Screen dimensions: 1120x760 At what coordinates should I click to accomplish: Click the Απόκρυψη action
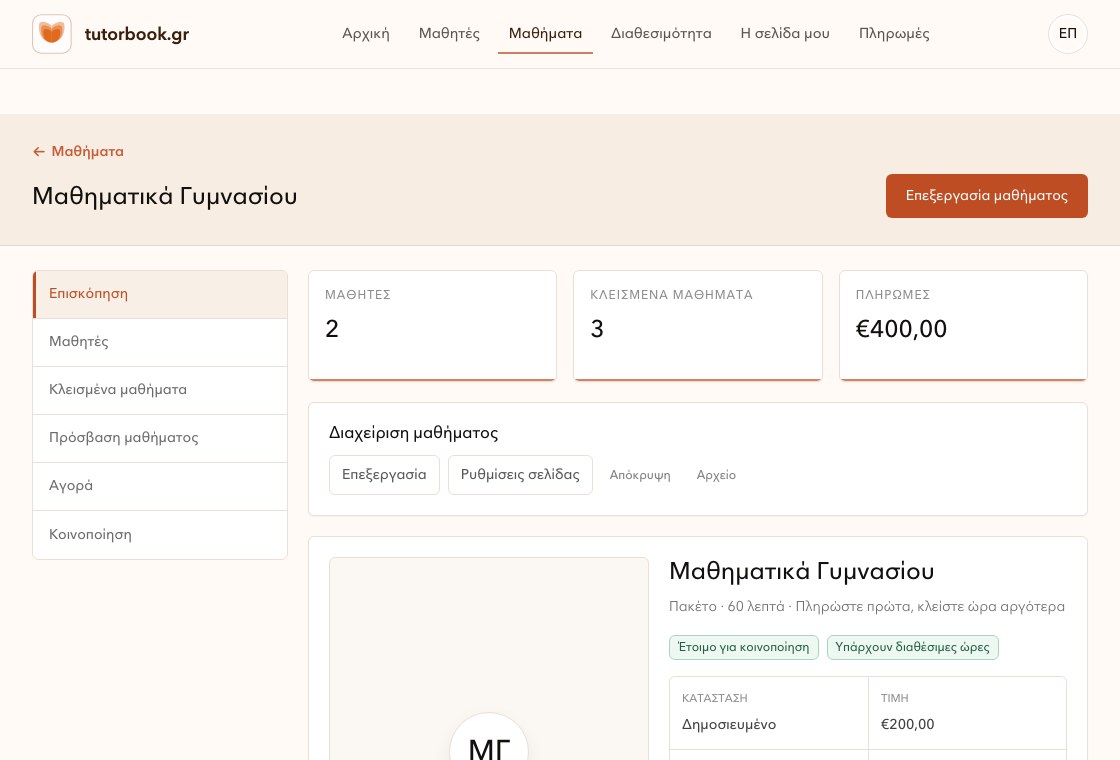(x=640, y=475)
